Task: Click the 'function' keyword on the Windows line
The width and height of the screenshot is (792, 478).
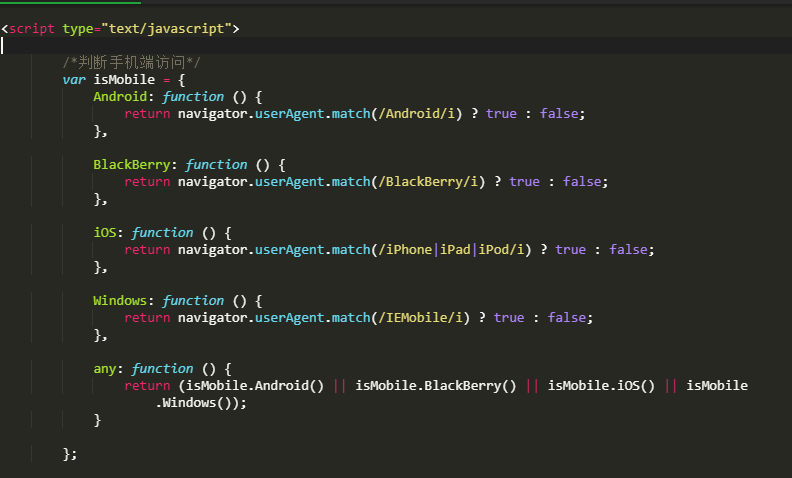Action: click(193, 301)
